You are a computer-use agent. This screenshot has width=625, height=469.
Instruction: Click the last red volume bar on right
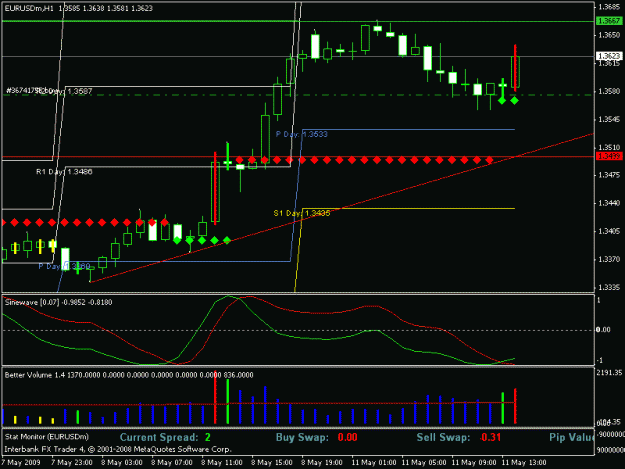[515, 406]
